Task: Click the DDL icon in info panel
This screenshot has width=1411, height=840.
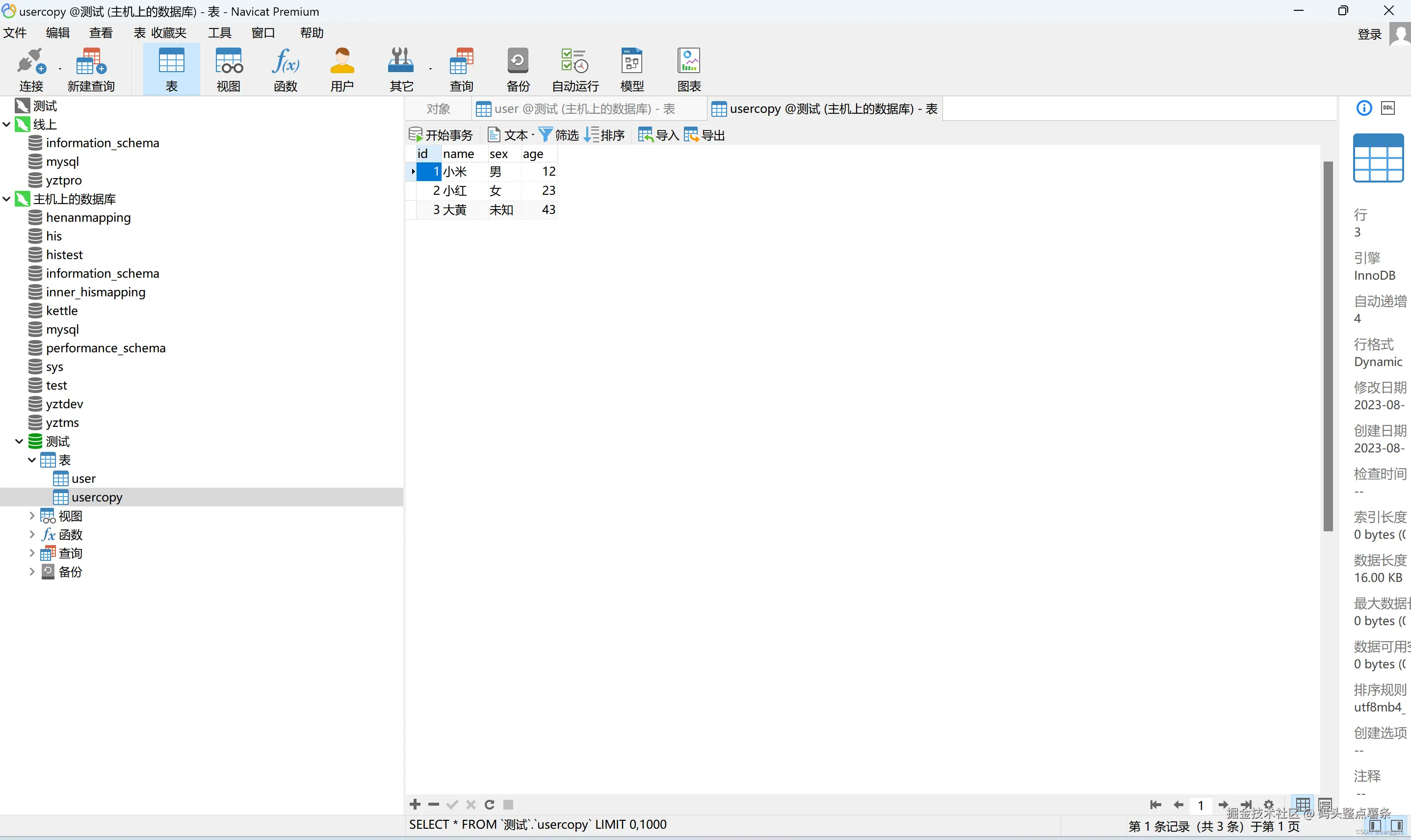Action: click(1388, 108)
